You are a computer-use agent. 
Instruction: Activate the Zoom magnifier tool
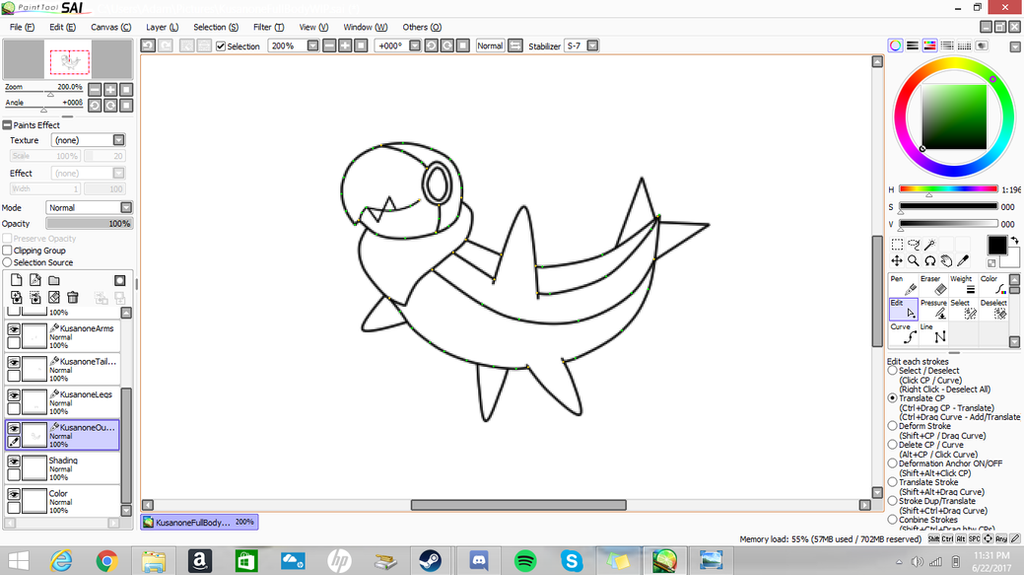pyautogui.click(x=914, y=261)
